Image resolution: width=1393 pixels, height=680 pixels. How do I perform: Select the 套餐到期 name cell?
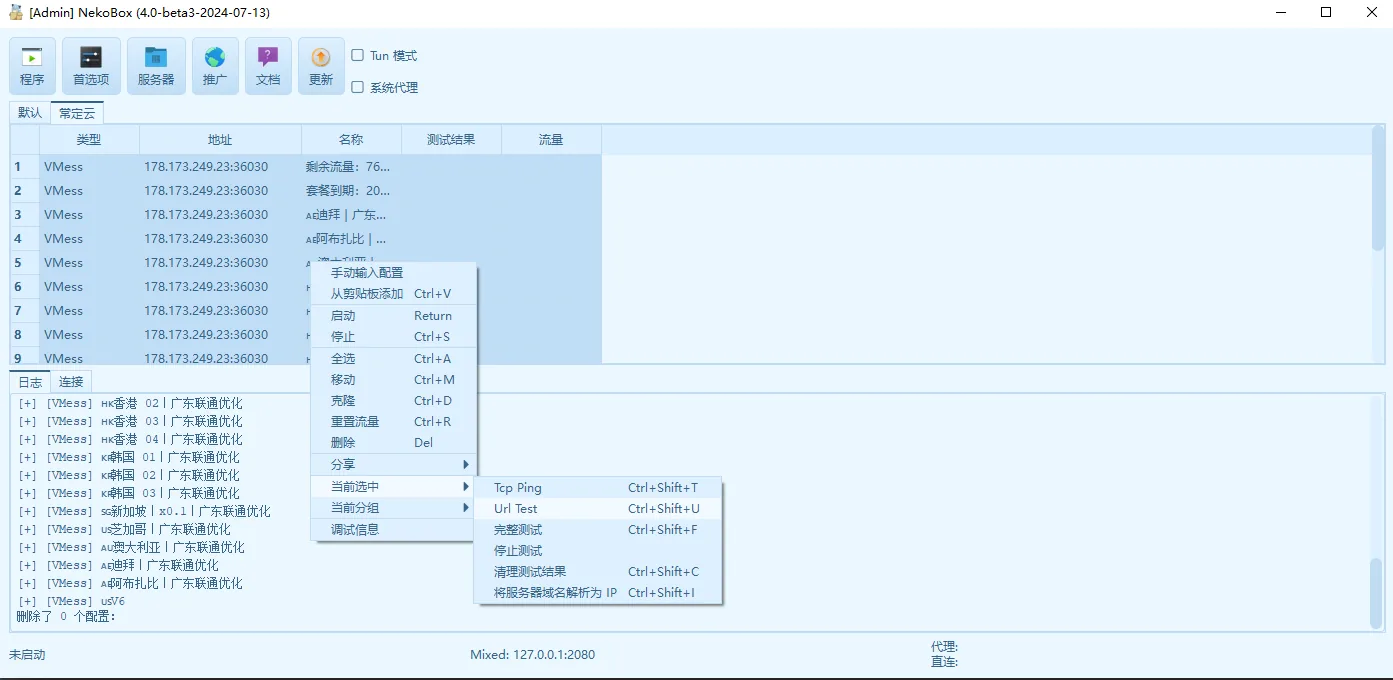click(351, 191)
